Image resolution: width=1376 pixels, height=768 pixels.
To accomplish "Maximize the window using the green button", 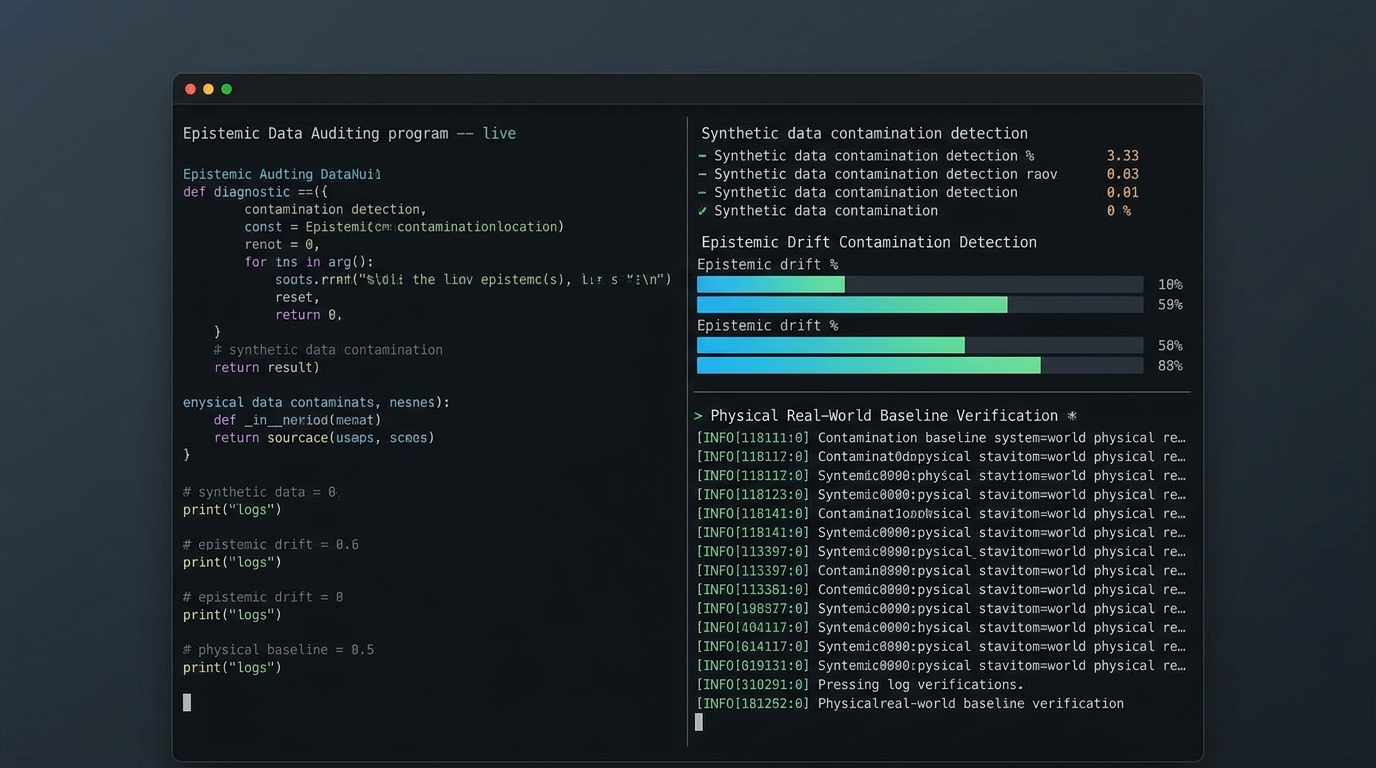I will tap(226, 89).
